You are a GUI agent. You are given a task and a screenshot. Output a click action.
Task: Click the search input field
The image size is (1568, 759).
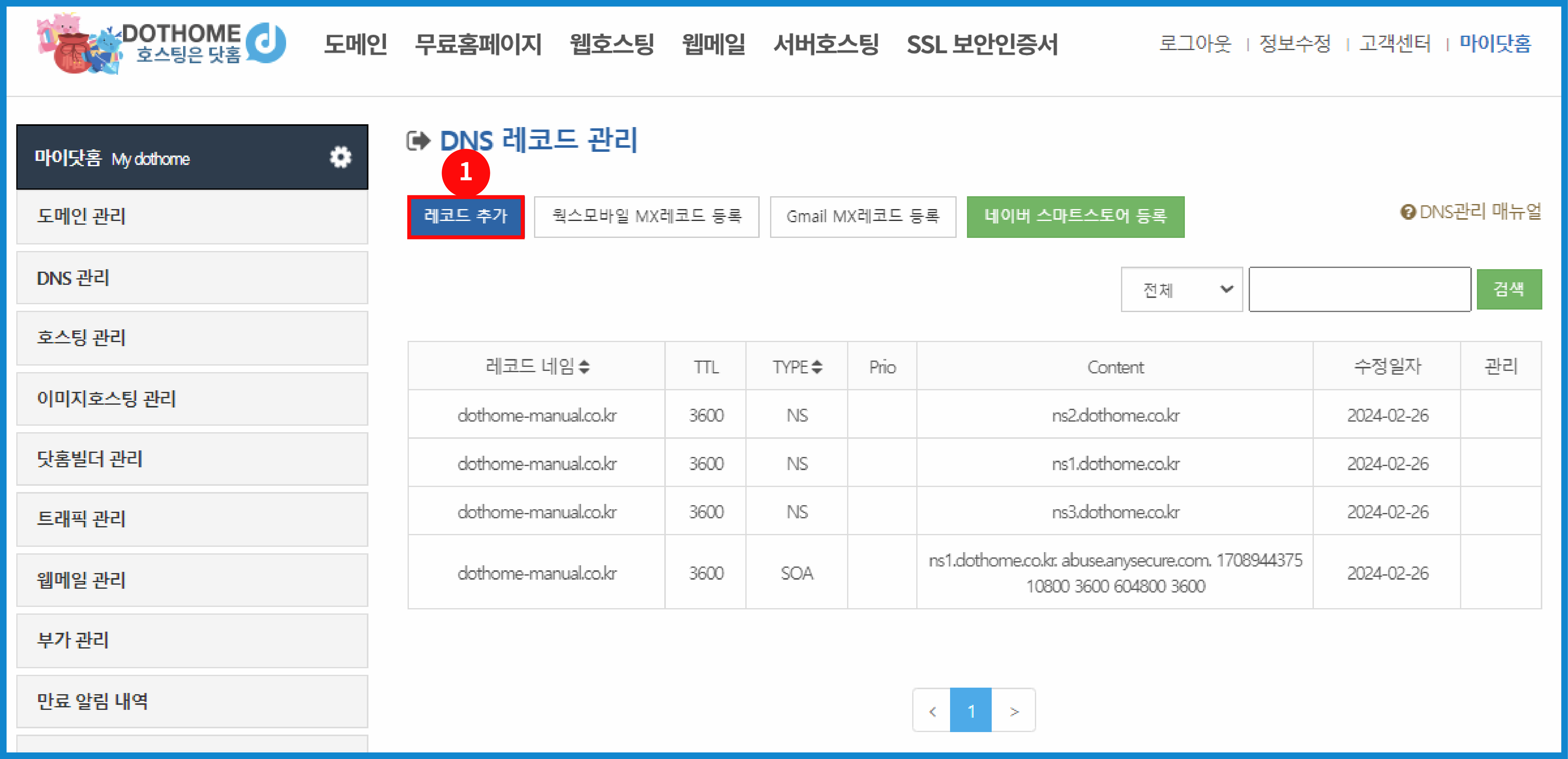tap(1360, 289)
